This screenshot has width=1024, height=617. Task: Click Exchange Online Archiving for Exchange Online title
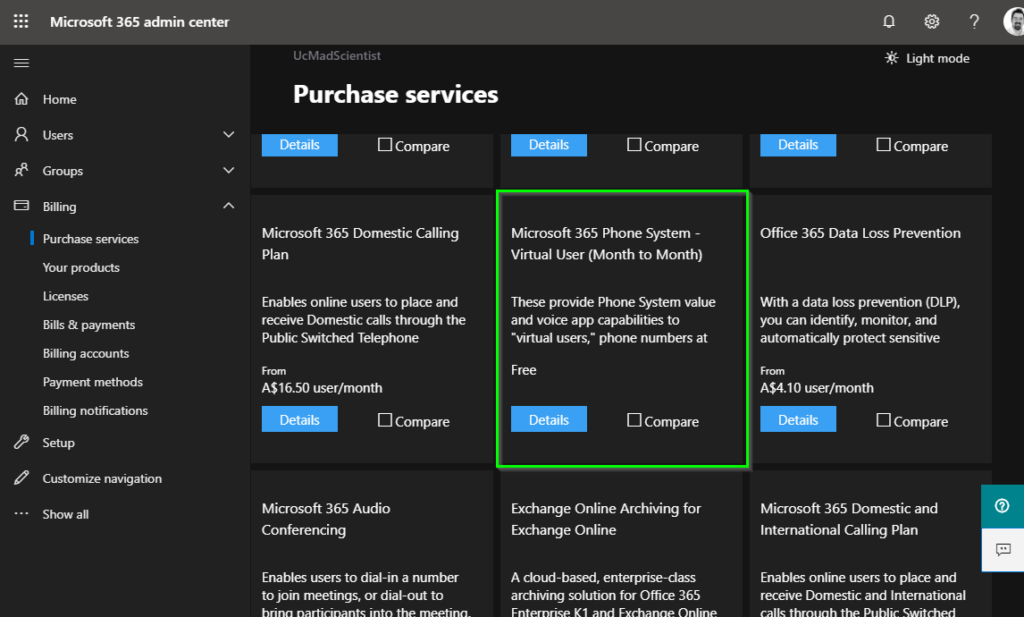coord(606,519)
